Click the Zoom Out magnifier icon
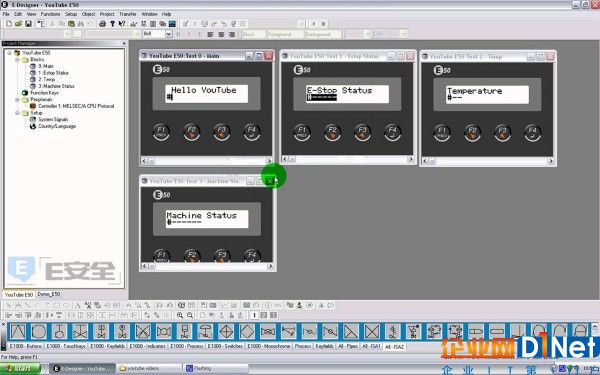Screen dimensions: 600x375 coord(190,315)
